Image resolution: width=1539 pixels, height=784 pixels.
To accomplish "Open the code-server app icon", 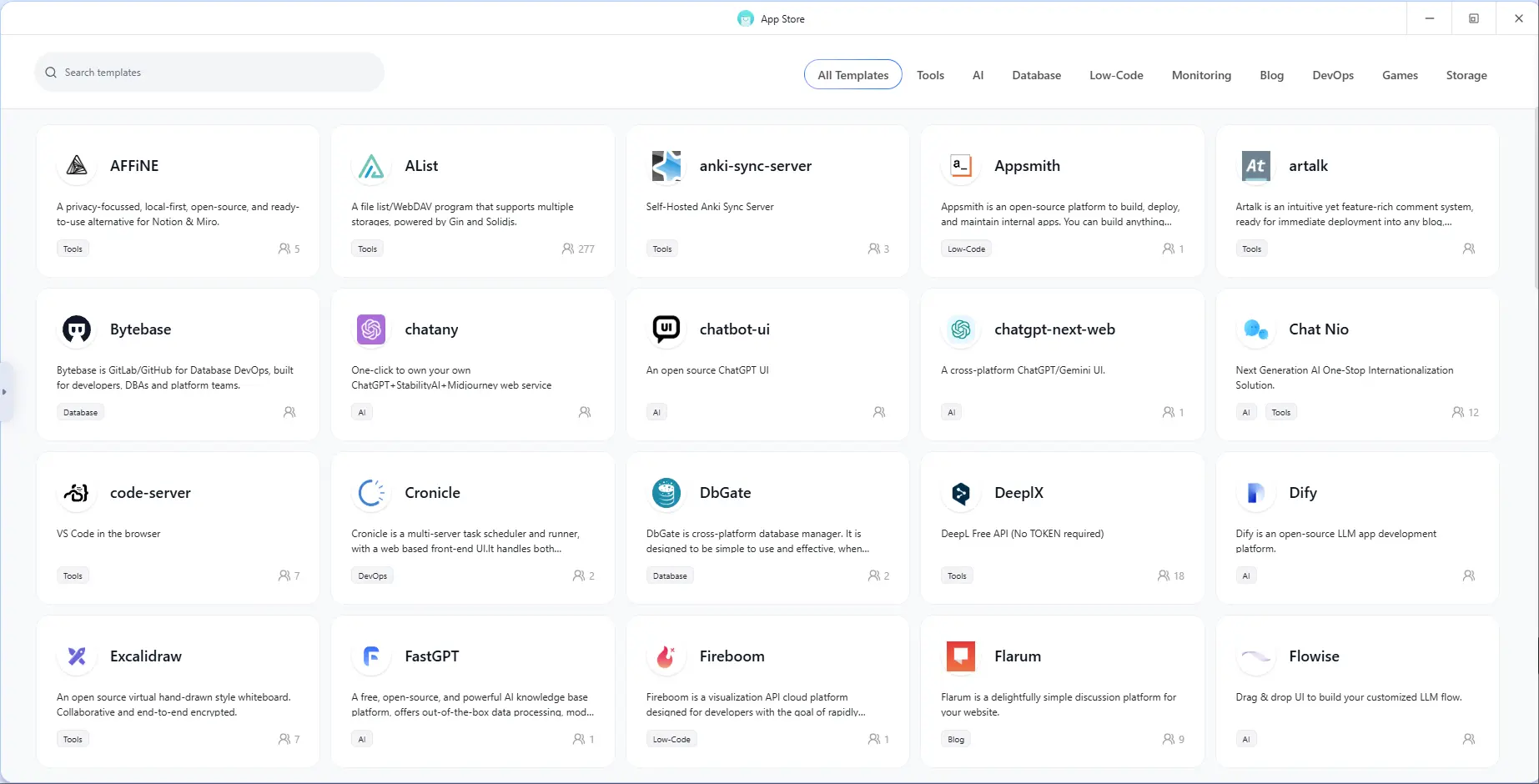I will point(77,493).
